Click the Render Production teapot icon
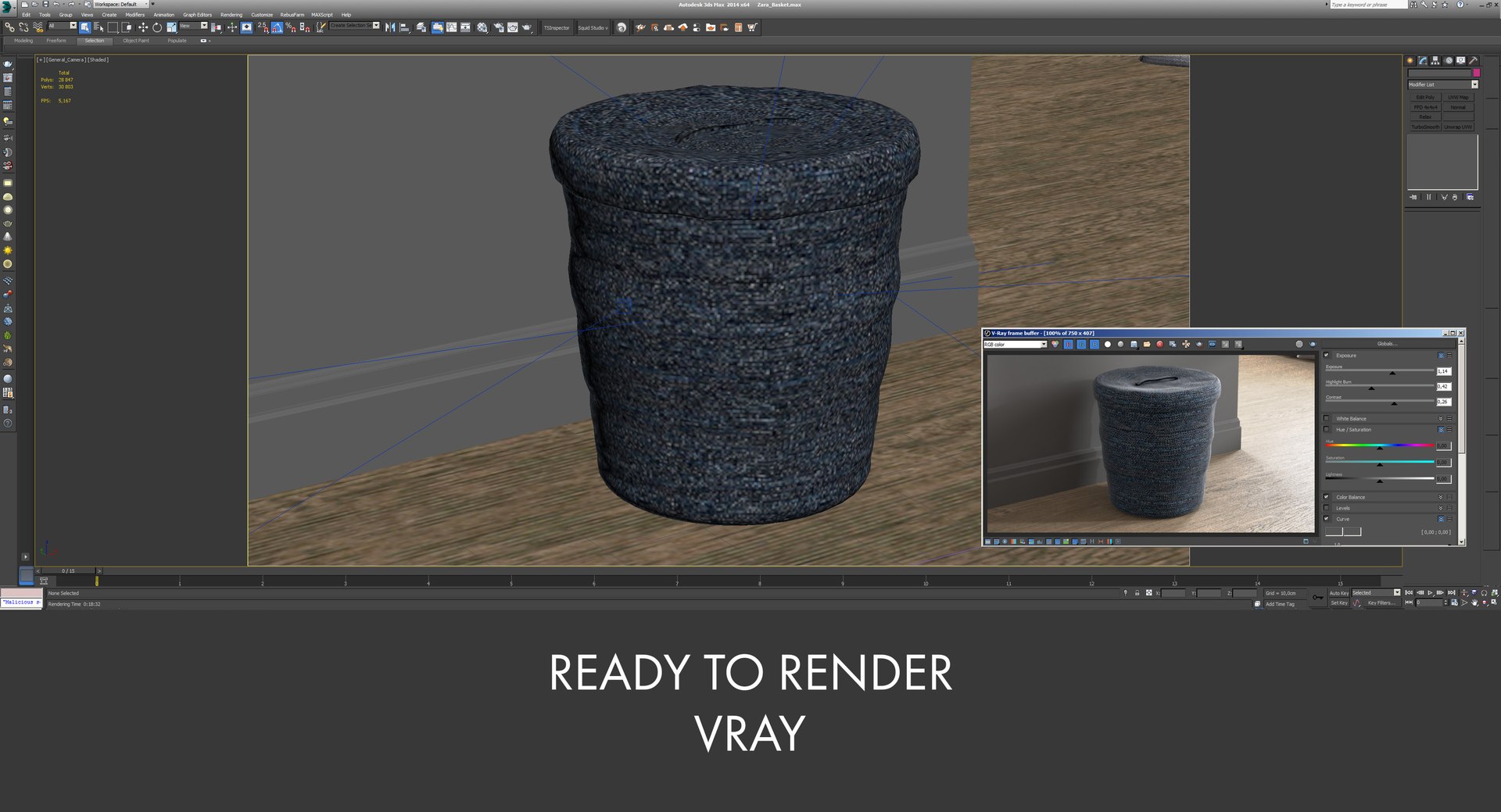1501x812 pixels. [x=527, y=27]
